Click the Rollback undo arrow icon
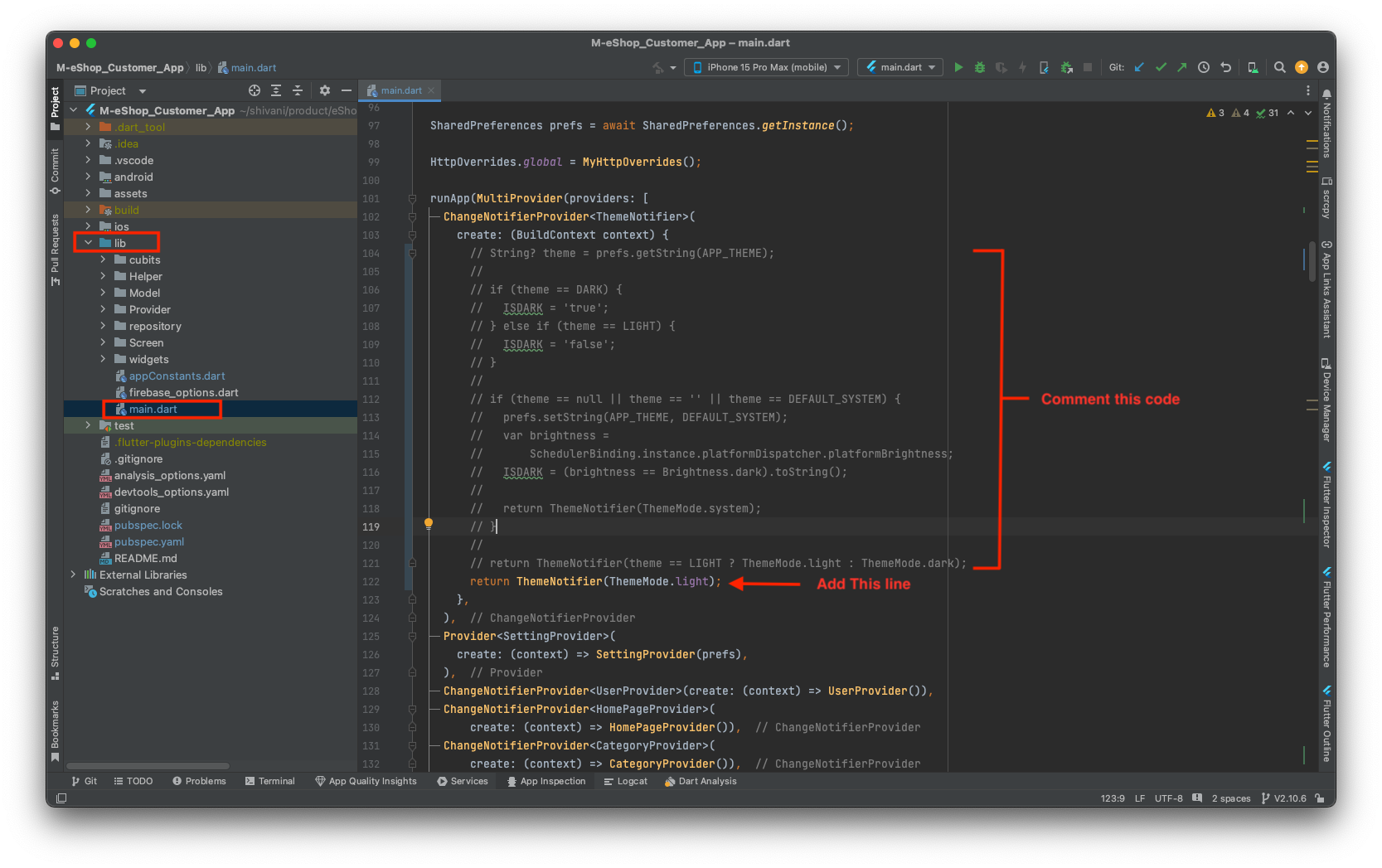 point(1225,67)
